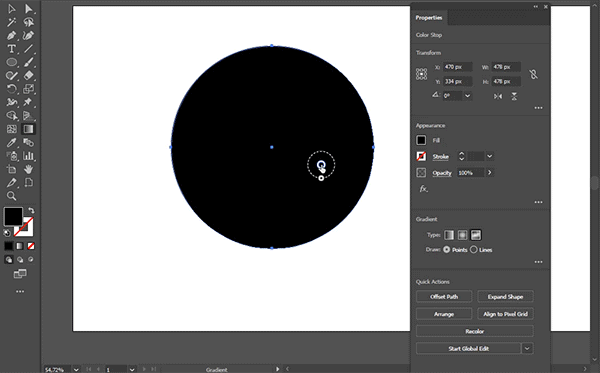Open the Fill swatch in Appearance

[421, 140]
